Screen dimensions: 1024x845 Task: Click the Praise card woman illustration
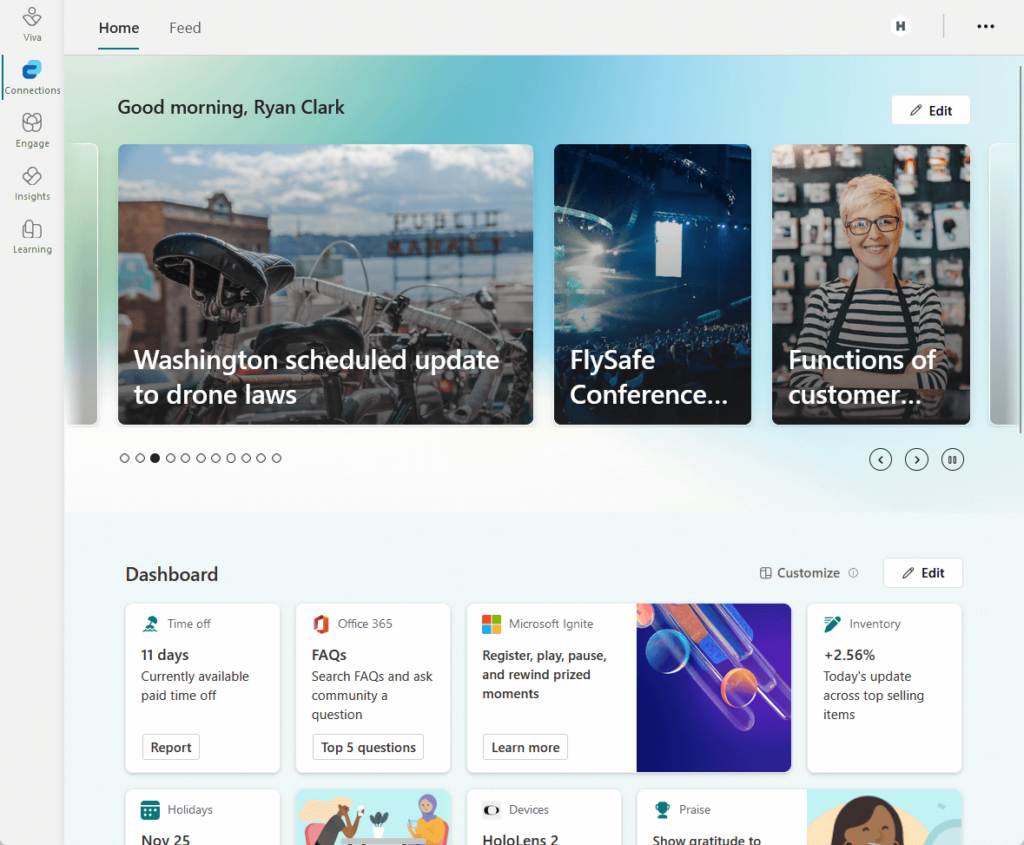point(884,817)
